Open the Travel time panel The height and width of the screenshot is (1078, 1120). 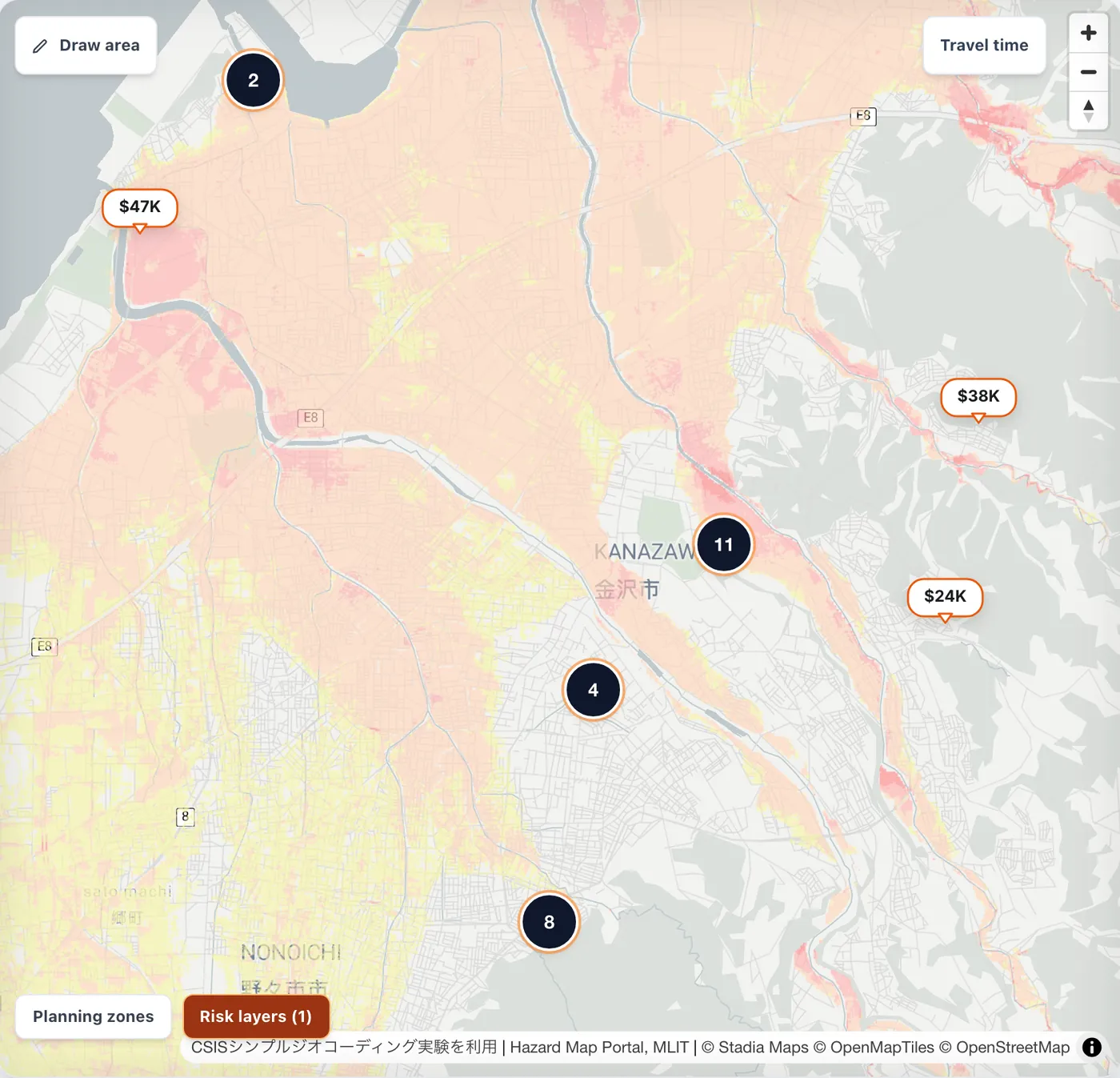coord(984,46)
